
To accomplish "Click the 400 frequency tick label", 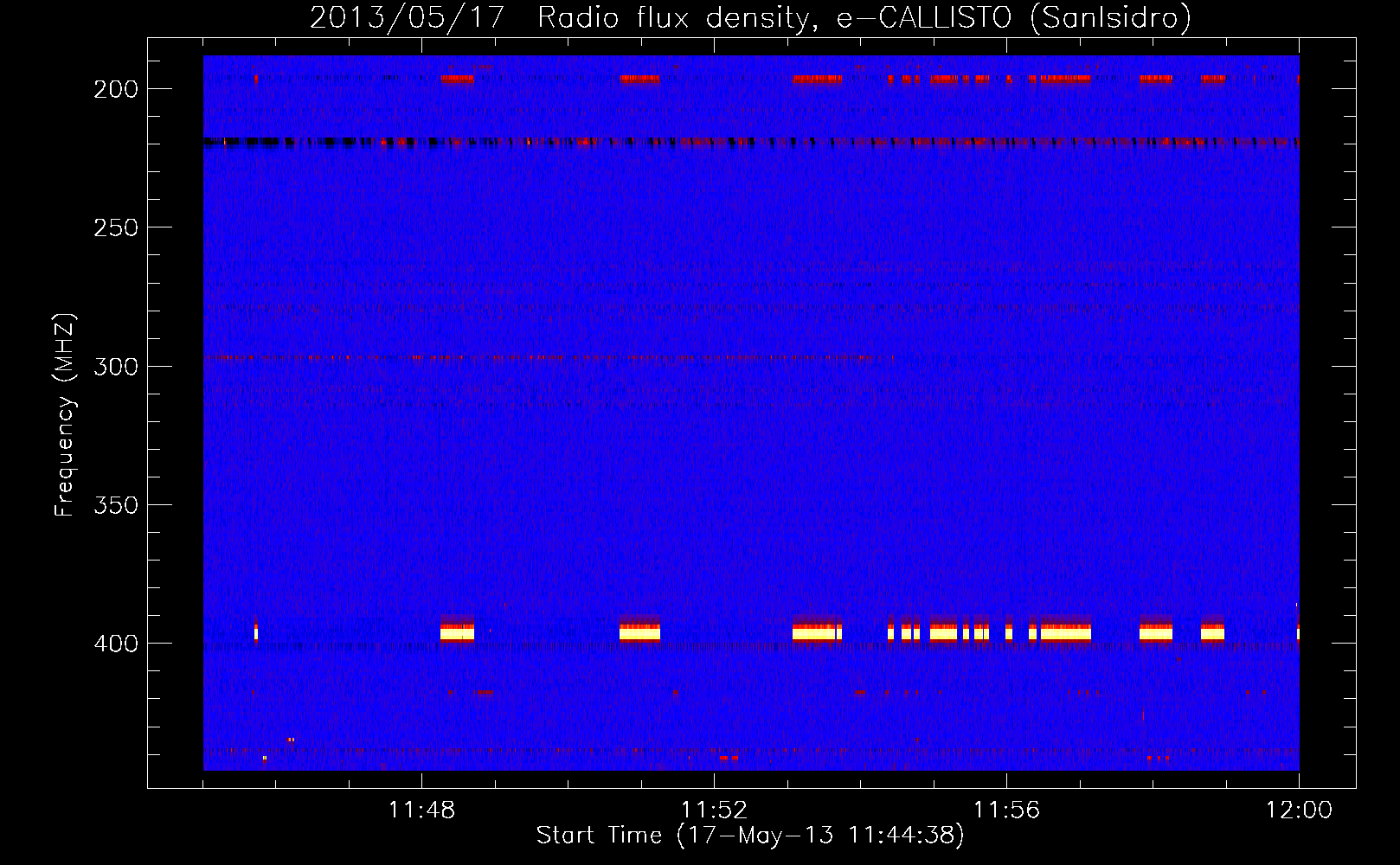I will point(116,644).
